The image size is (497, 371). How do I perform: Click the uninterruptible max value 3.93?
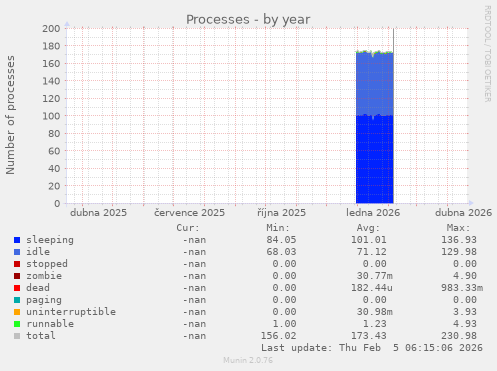(465, 312)
